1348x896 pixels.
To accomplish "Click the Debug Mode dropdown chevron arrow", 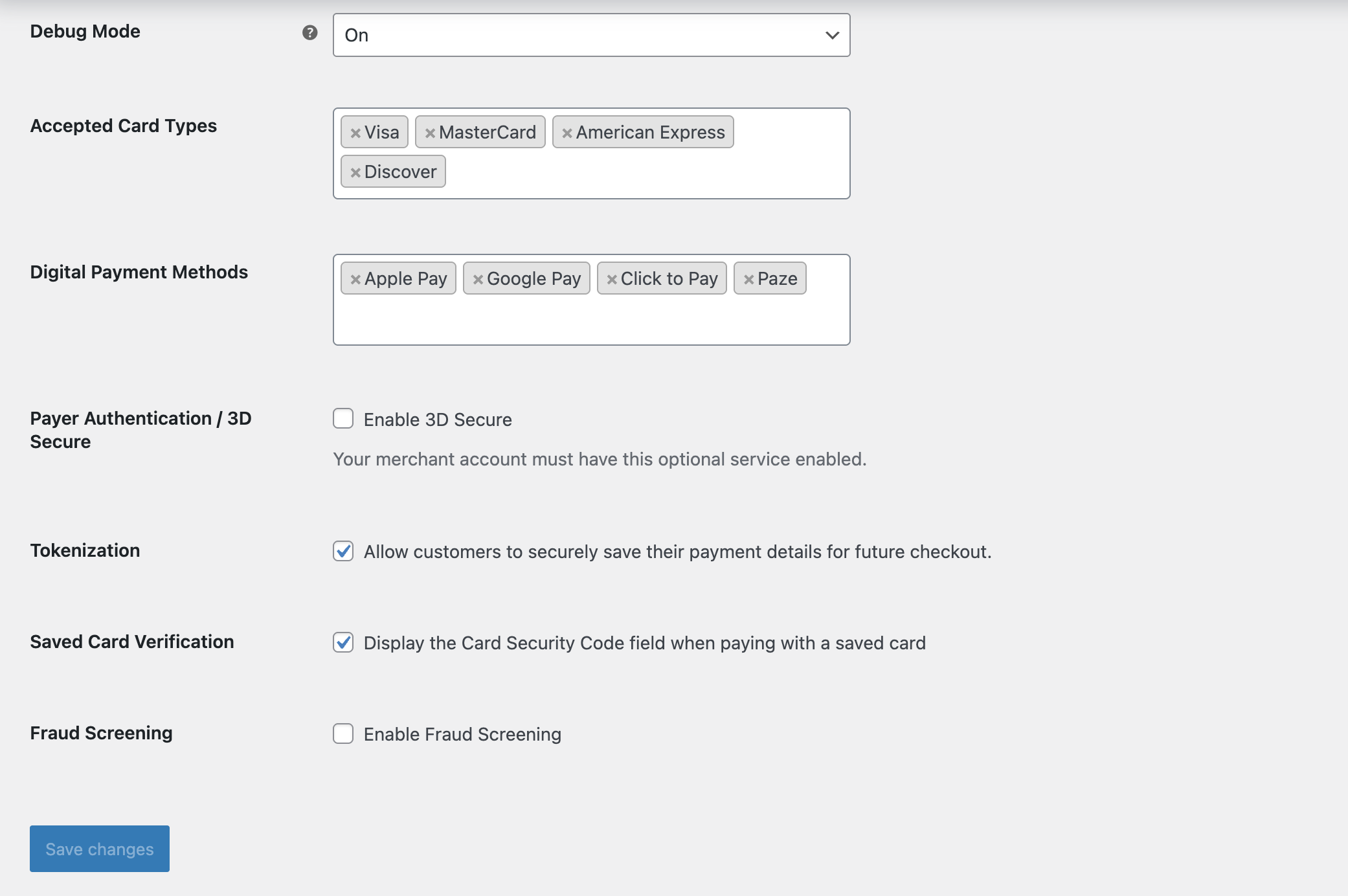I will click(x=832, y=35).
